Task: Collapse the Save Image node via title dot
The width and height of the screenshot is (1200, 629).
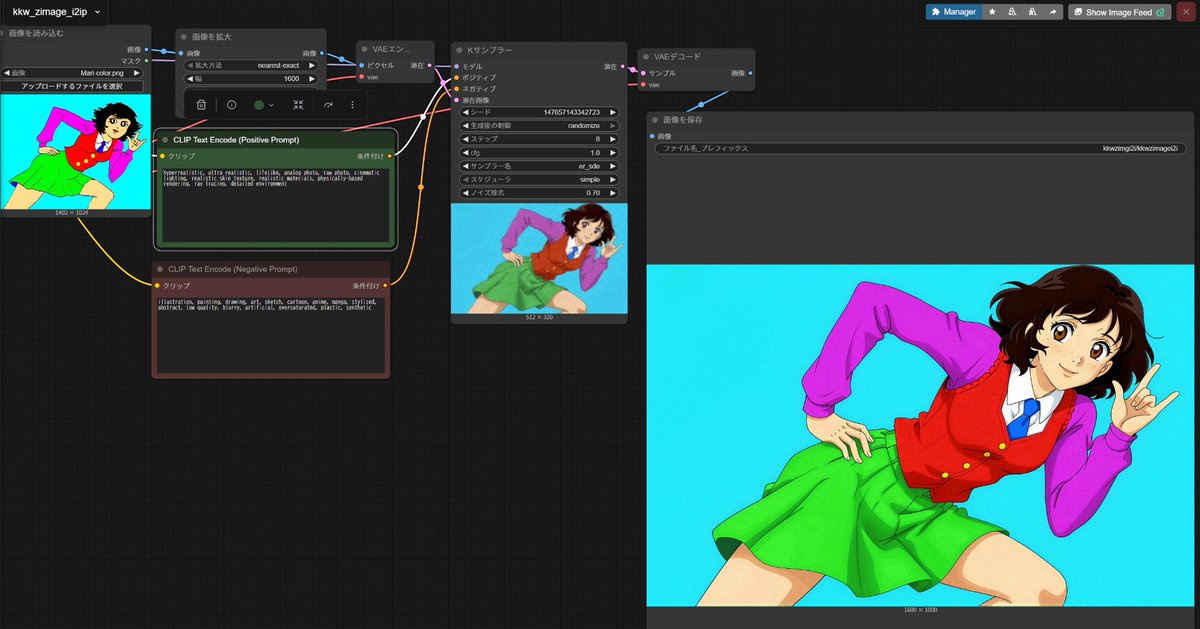Action: point(655,119)
